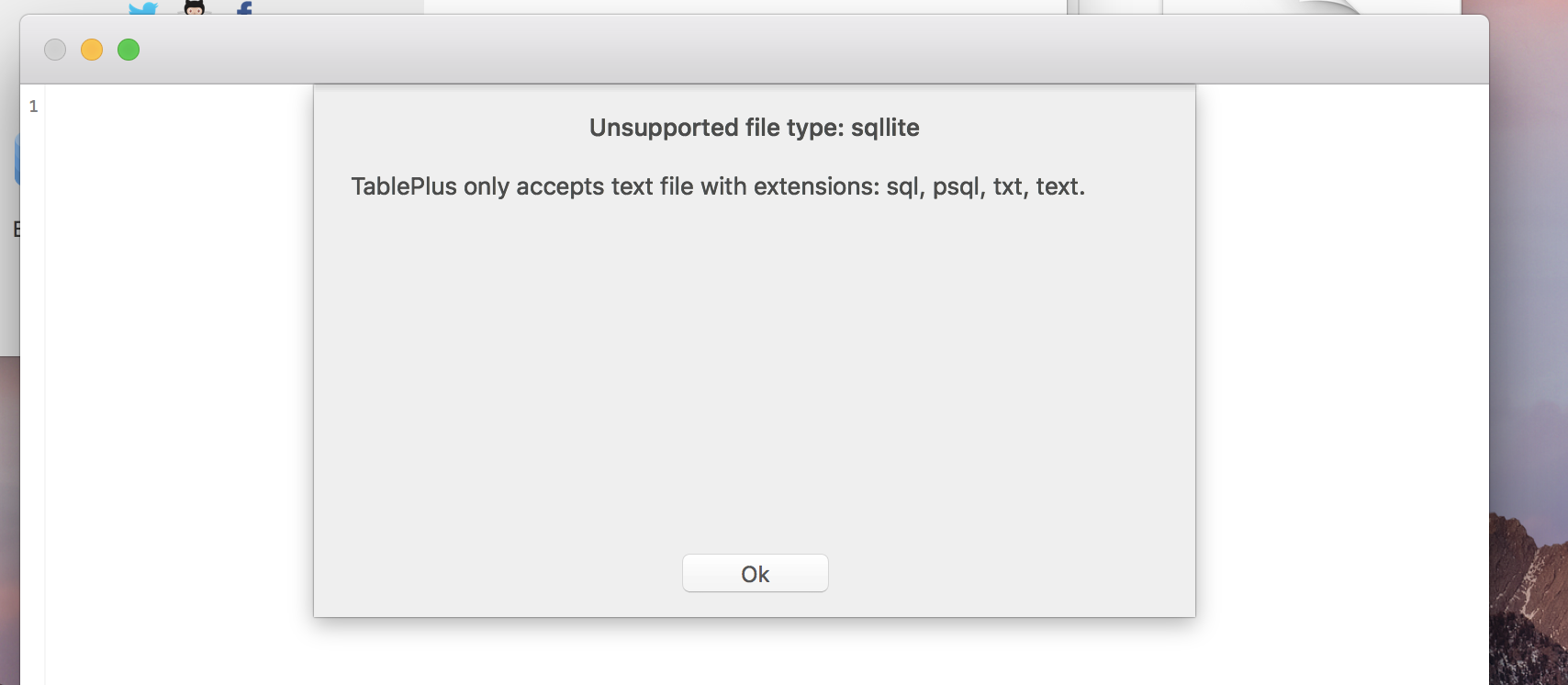Click the gray close traffic light button

tap(55, 50)
